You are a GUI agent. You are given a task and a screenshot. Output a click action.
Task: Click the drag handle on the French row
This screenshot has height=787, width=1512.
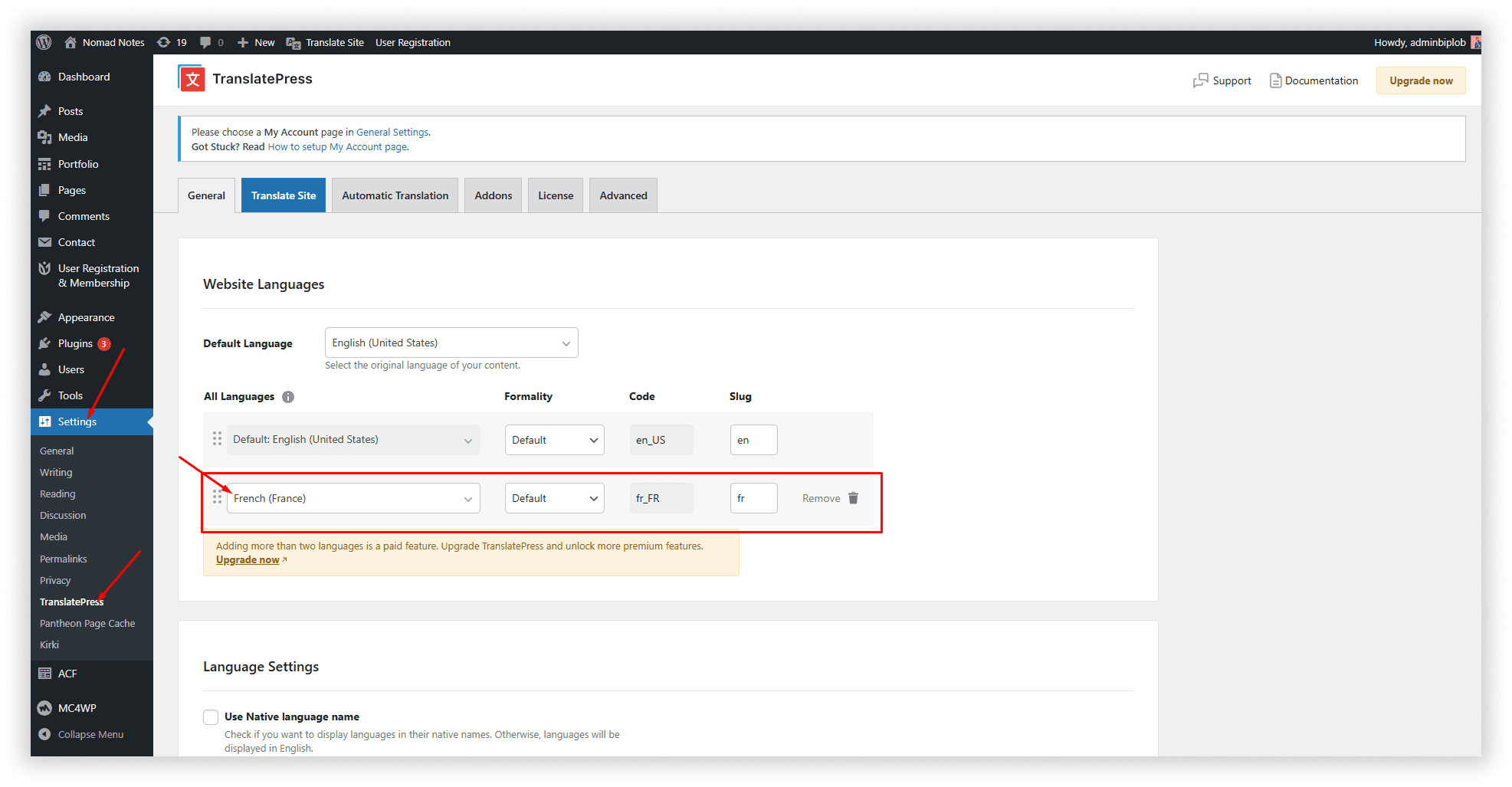(217, 497)
